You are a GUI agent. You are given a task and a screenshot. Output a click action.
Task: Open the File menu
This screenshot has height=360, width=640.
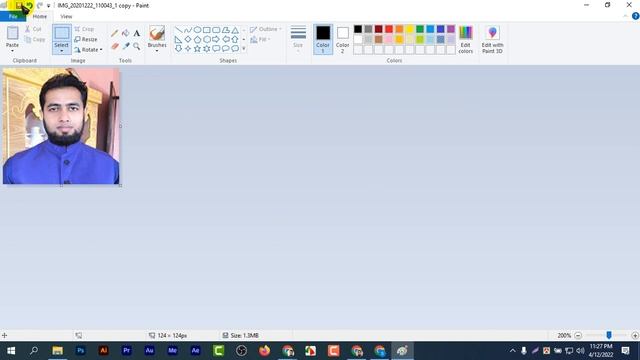[x=13, y=16]
